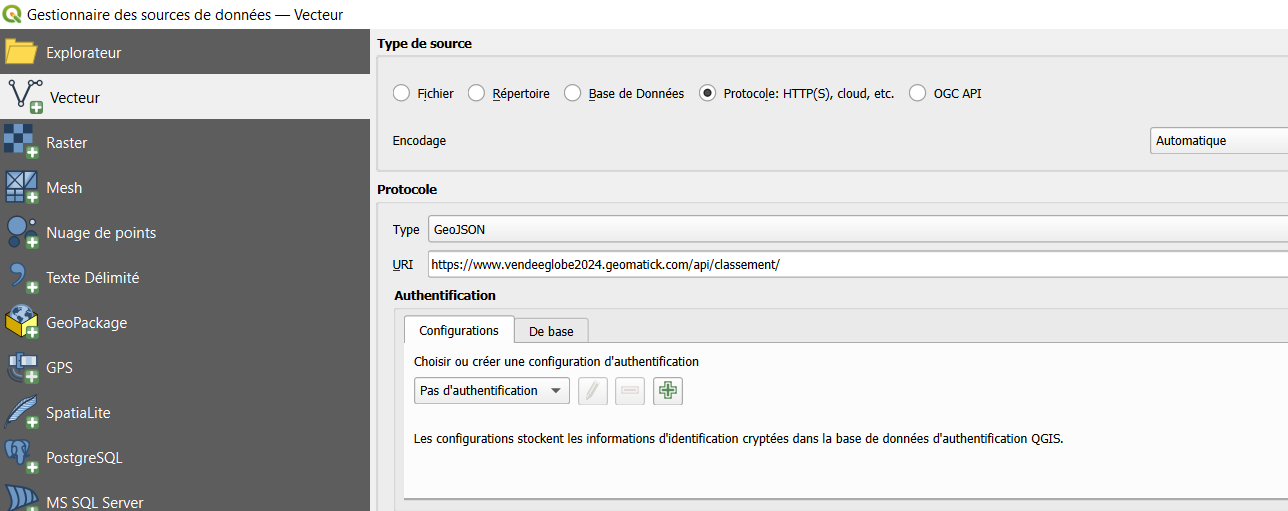Open the GeoJSON protocol Type dropdown

tap(858, 229)
